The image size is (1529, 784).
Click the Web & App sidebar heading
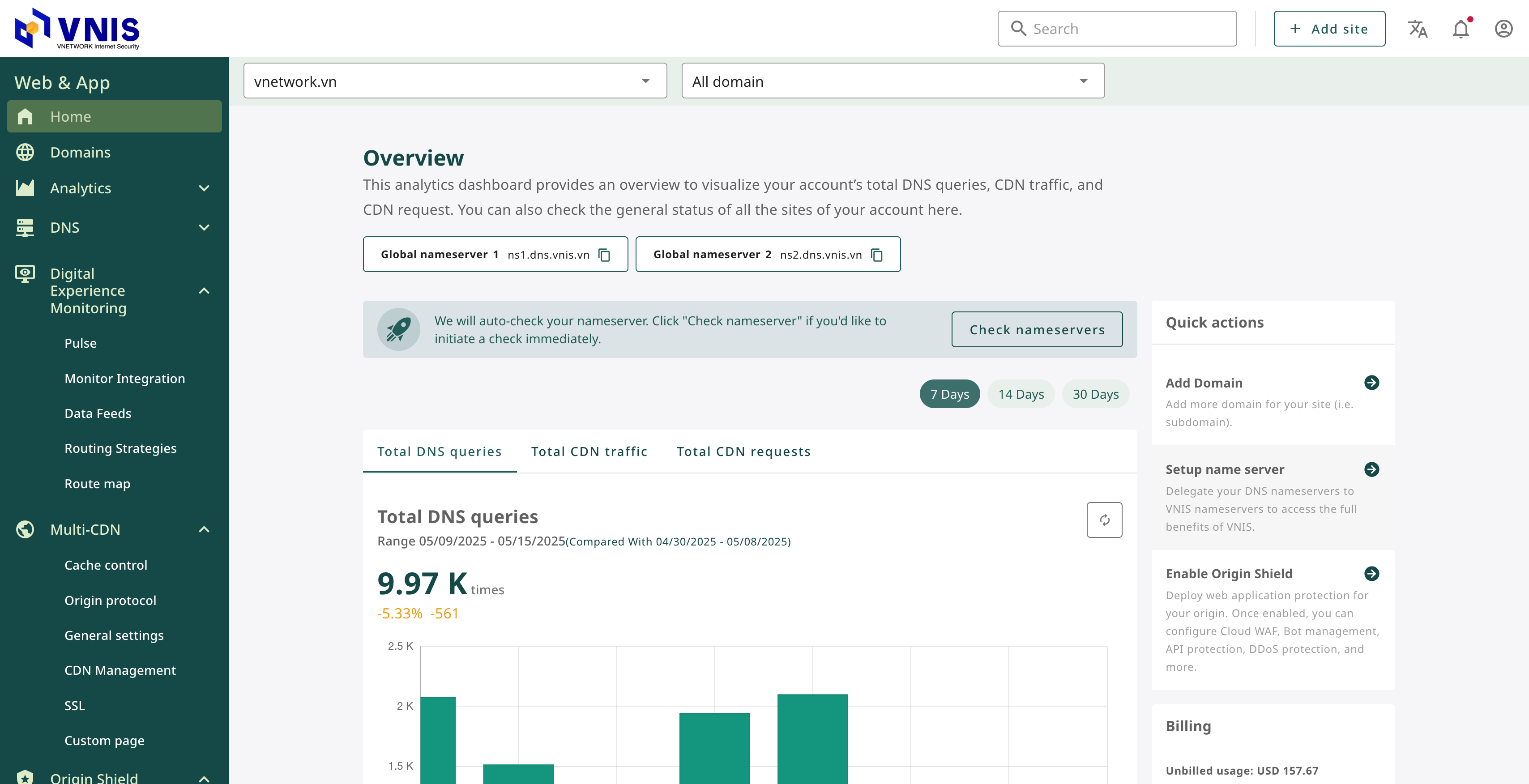coord(62,82)
